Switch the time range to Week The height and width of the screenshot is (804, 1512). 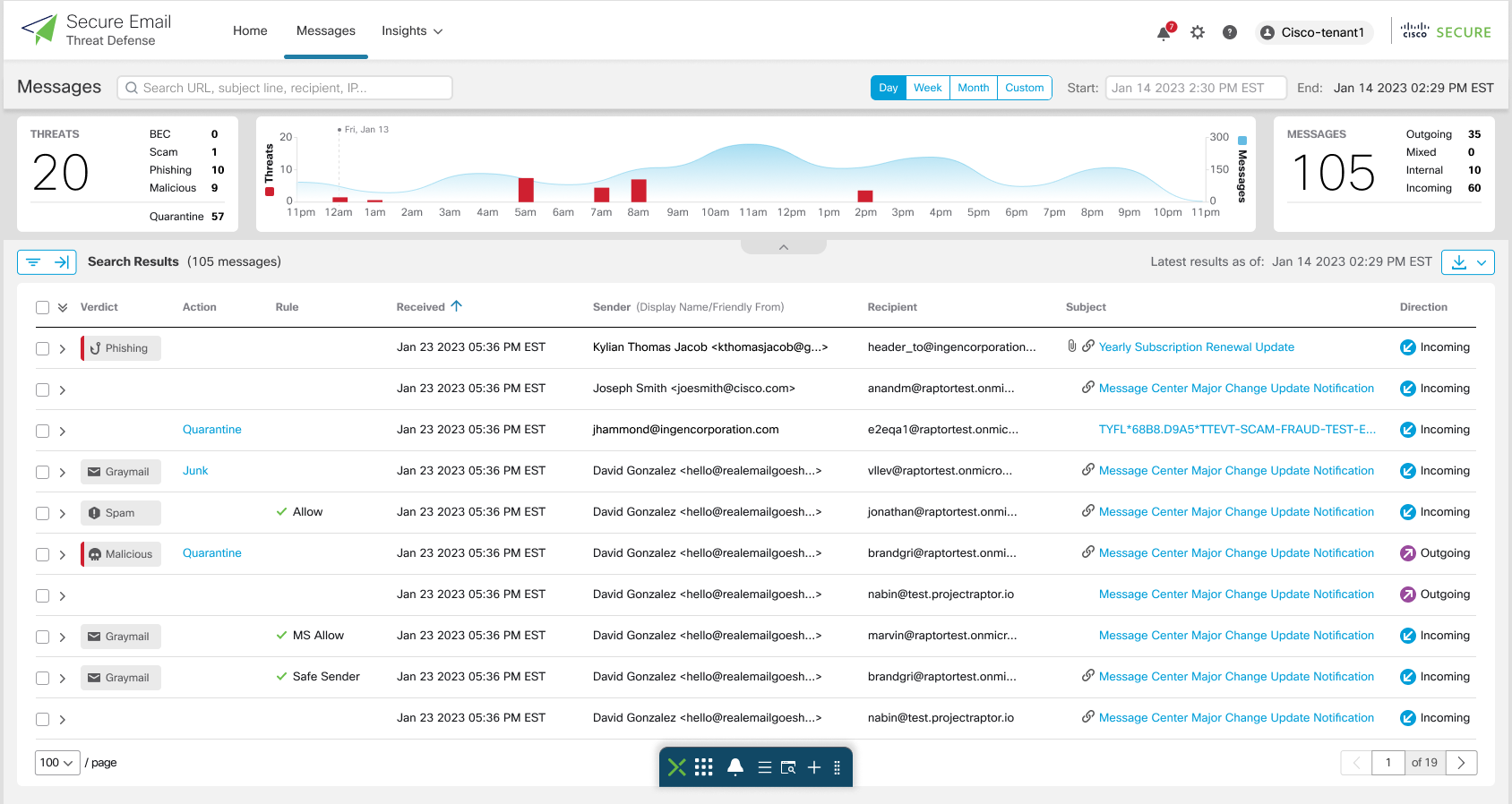click(927, 88)
